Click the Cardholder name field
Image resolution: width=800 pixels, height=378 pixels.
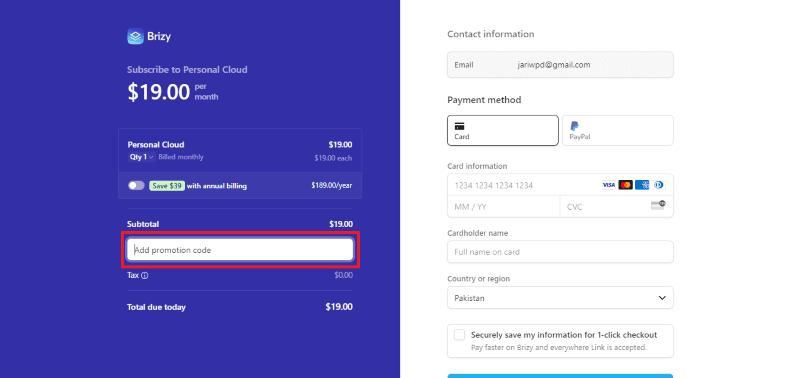pos(560,251)
